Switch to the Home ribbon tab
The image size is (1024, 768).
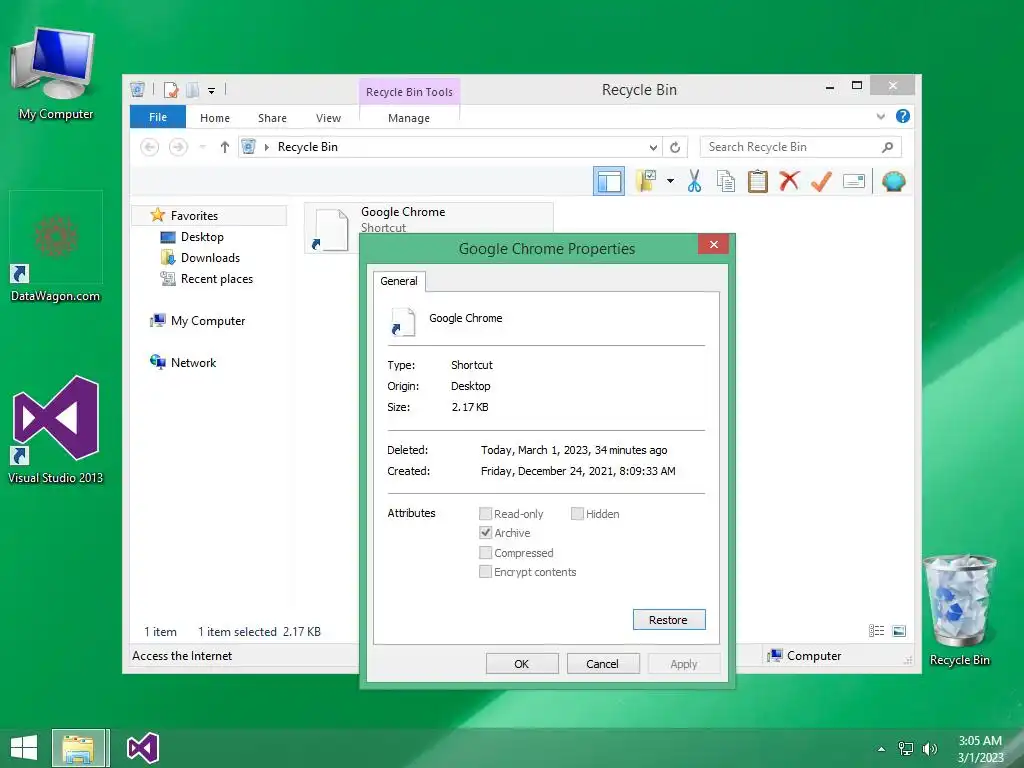(215, 118)
